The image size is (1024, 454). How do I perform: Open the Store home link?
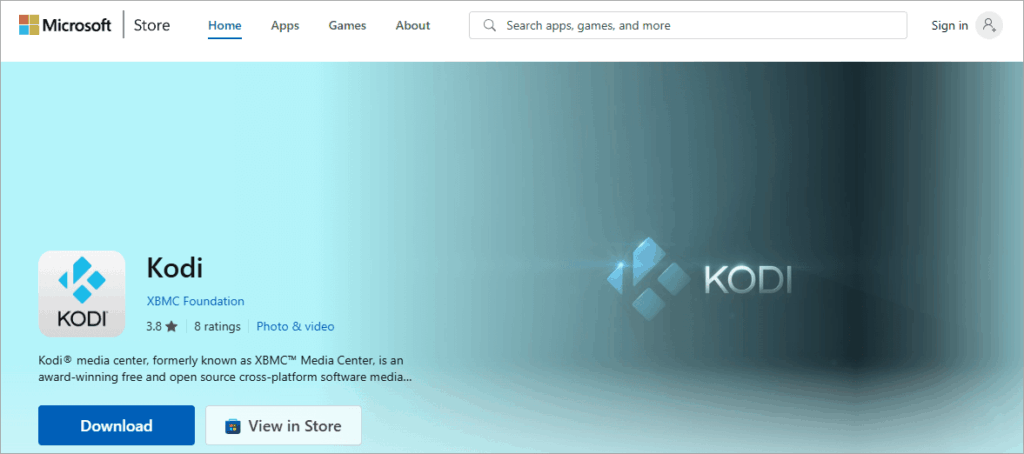tap(152, 25)
